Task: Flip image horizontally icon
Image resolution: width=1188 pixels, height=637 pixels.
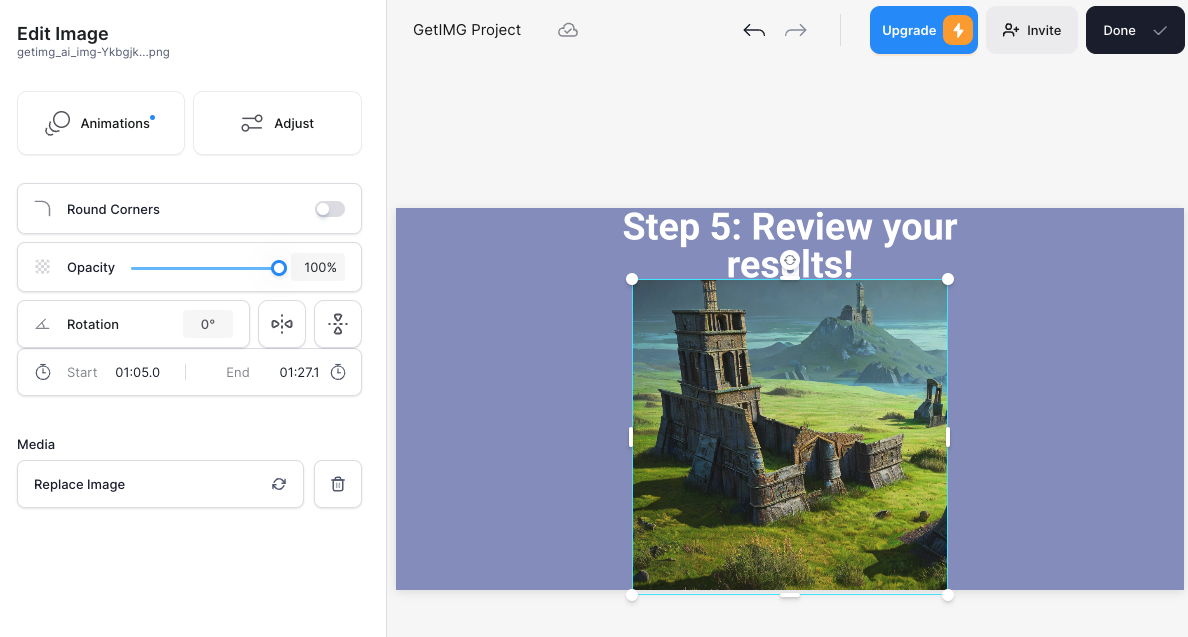Action: pyautogui.click(x=282, y=324)
